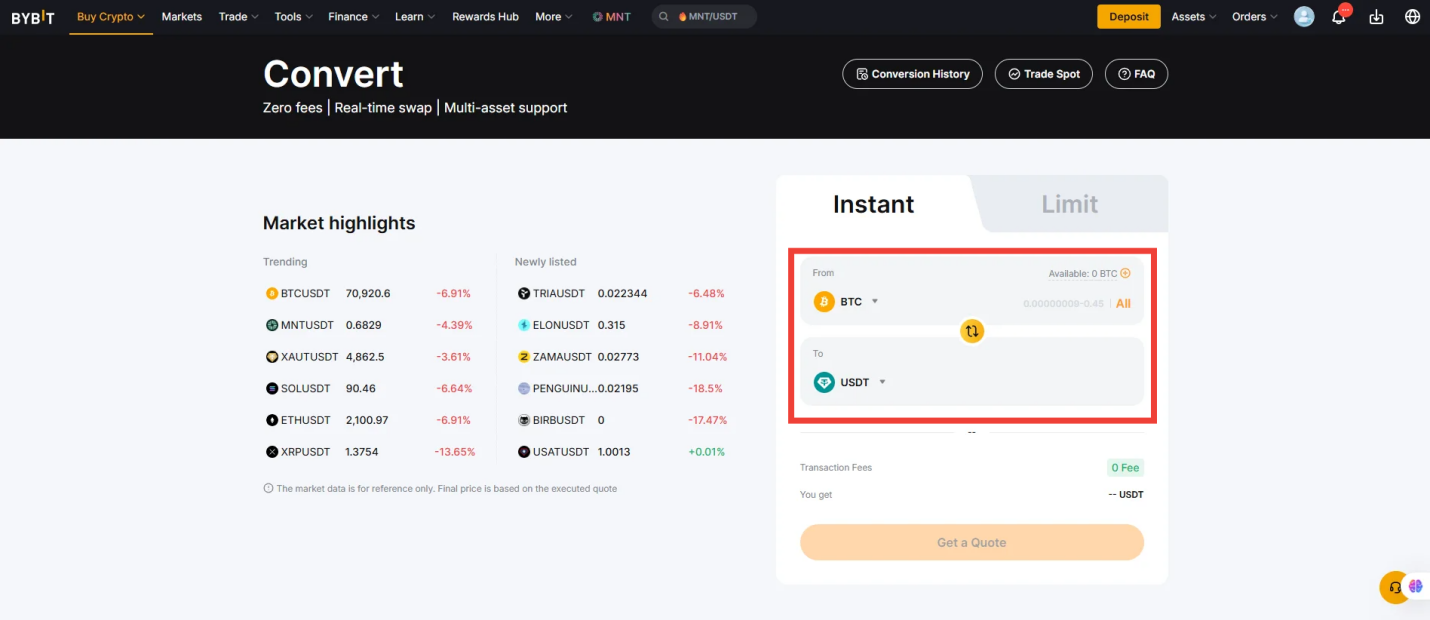1430x620 pixels.
Task: Swap From and To currencies with exchange icon
Action: pyautogui.click(x=971, y=331)
